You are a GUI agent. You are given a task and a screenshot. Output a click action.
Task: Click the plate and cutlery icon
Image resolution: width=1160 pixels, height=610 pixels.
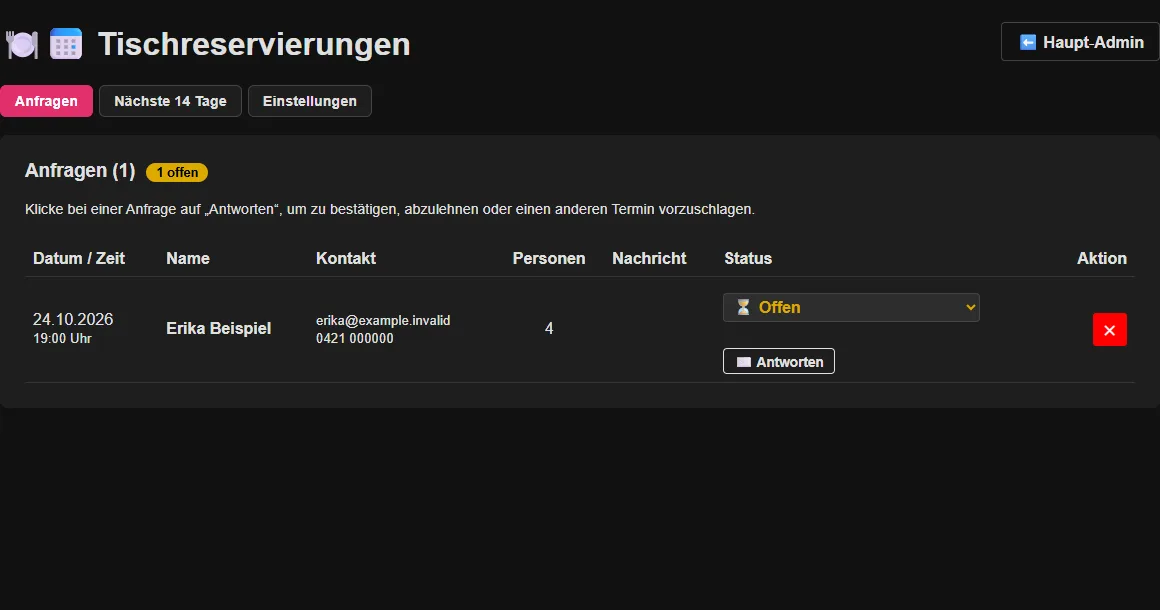pyautogui.click(x=21, y=44)
